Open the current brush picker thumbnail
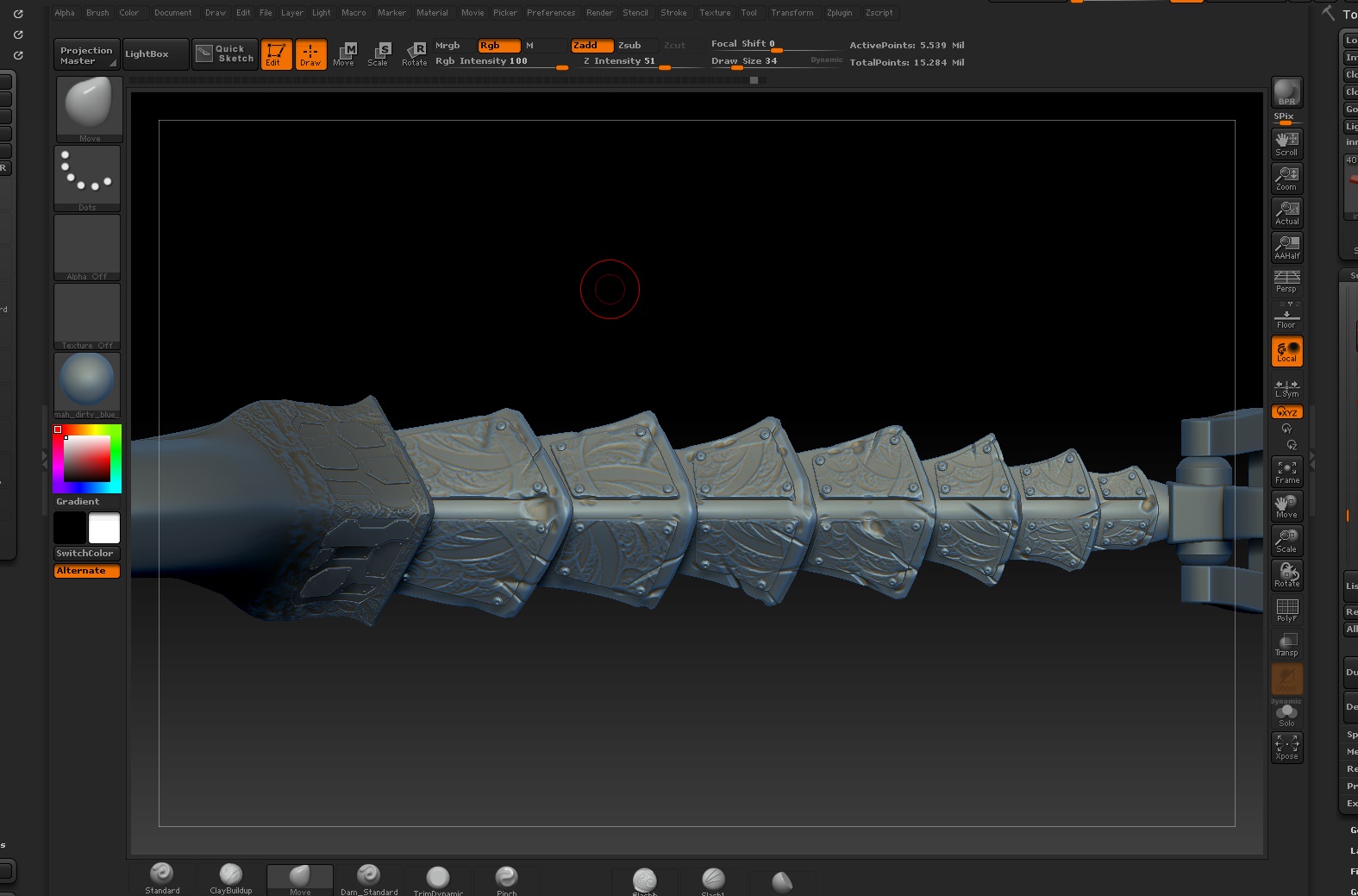1358x896 pixels. (x=90, y=110)
